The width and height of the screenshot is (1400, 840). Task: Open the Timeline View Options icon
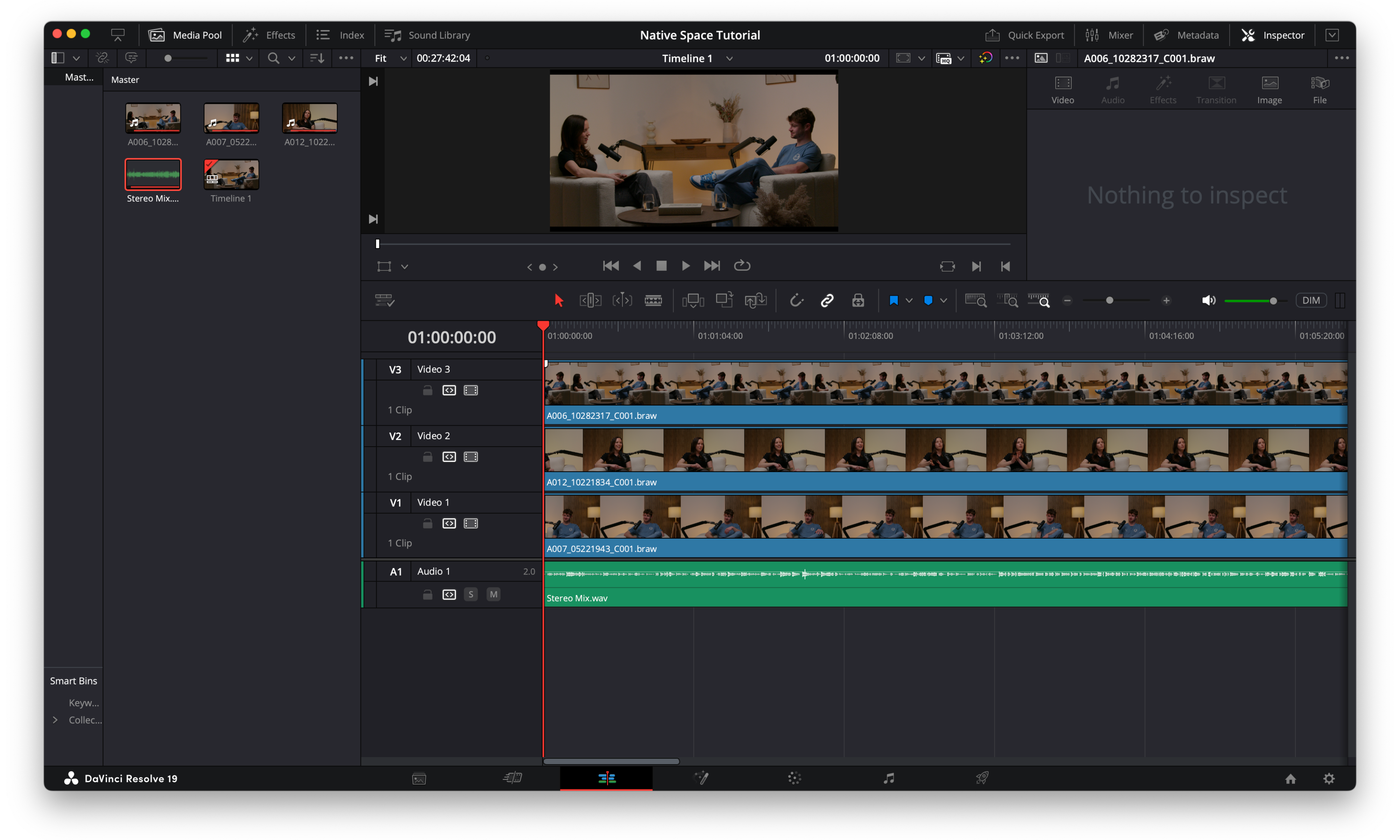point(385,300)
